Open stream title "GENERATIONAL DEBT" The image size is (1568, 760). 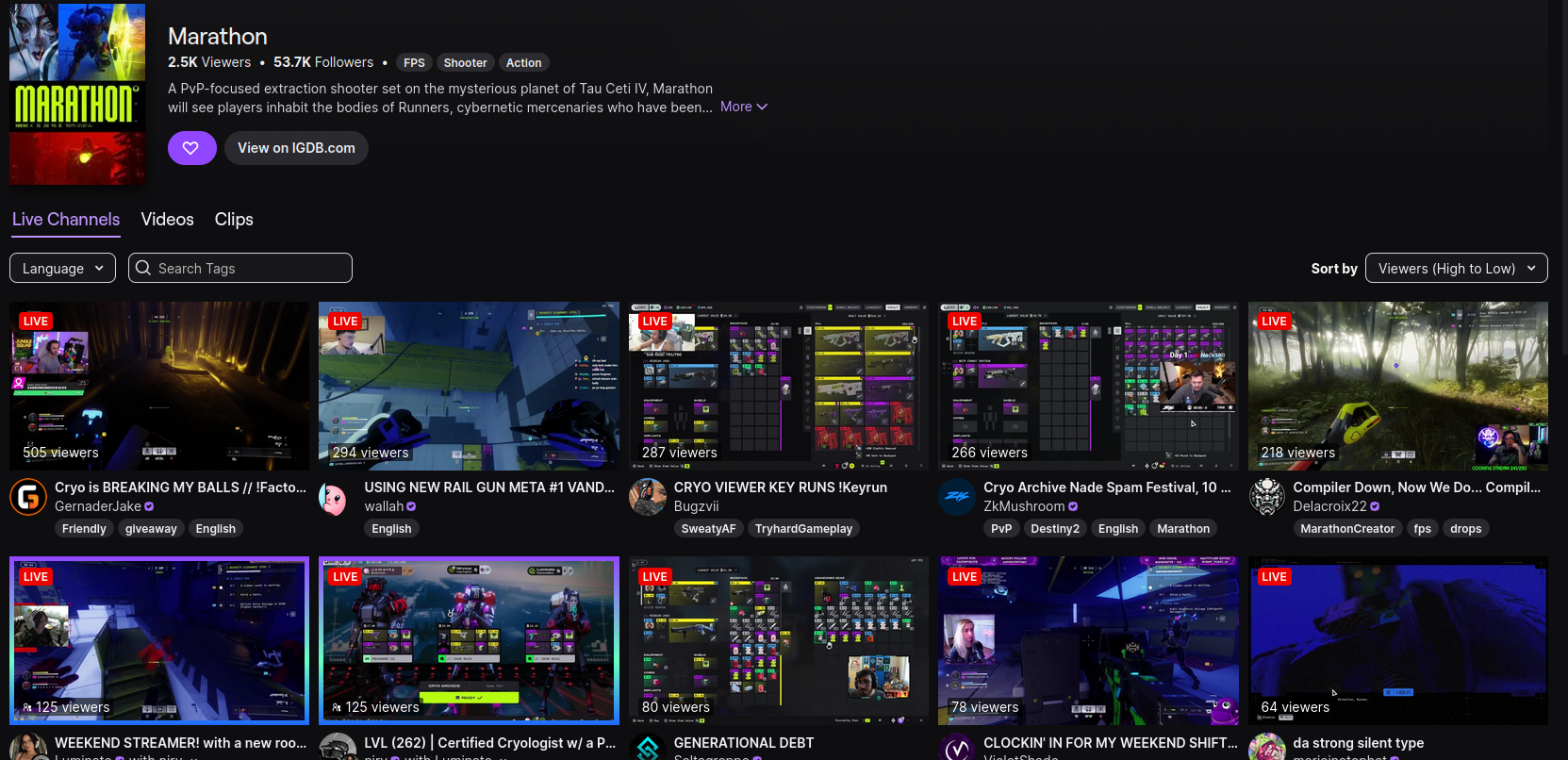[744, 743]
